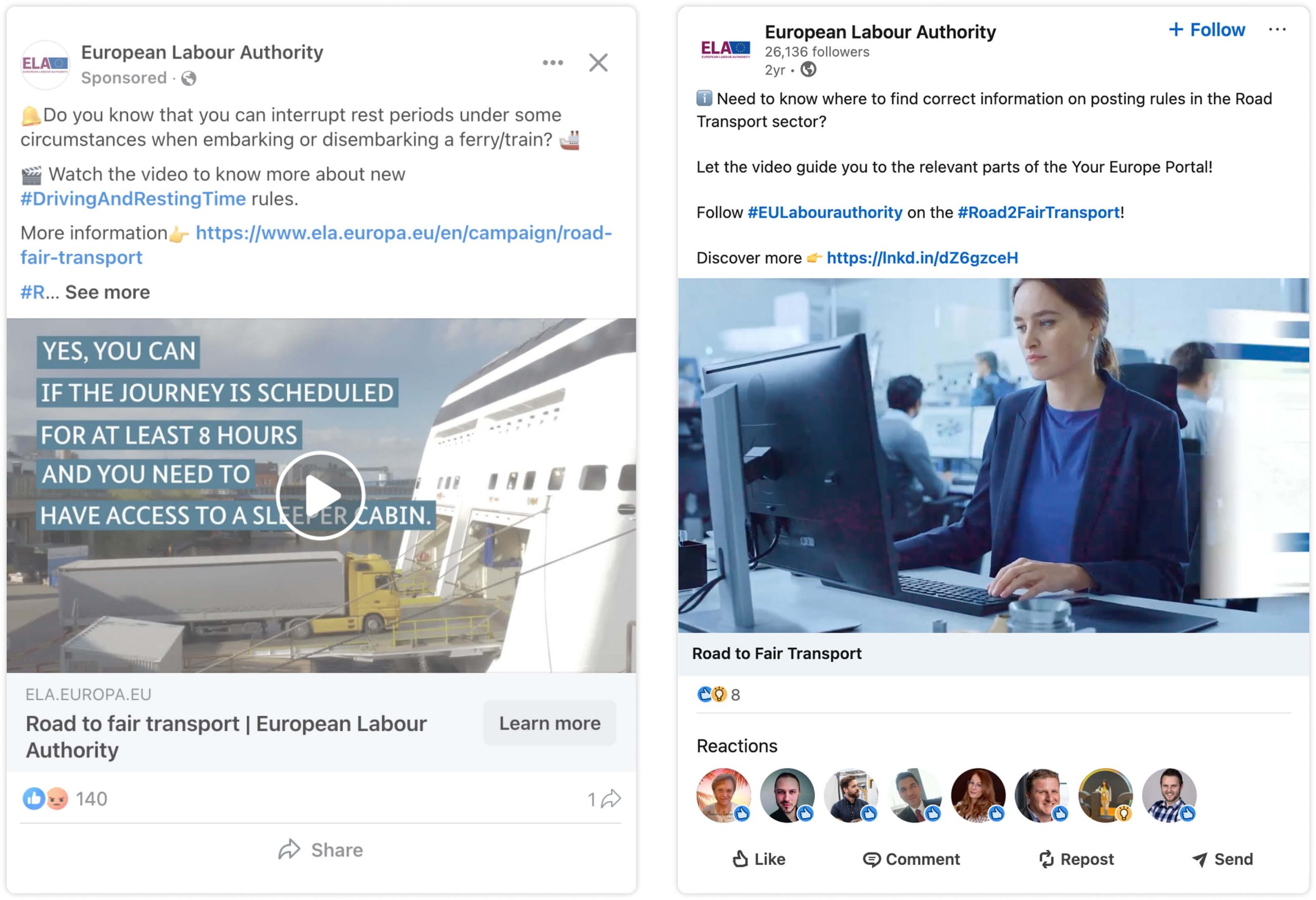View the 140 reactions on Facebook post
This screenshot has width=1316, height=900.
click(x=65, y=799)
